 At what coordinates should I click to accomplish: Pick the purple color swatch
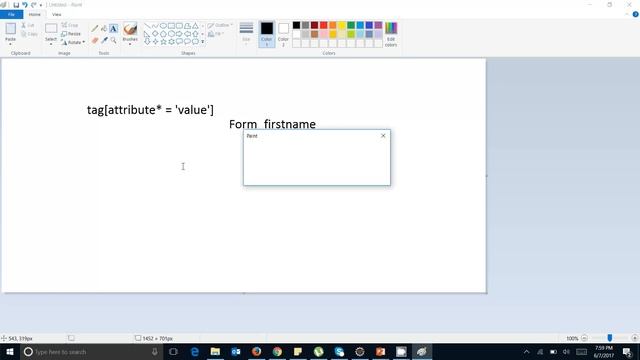378,25
